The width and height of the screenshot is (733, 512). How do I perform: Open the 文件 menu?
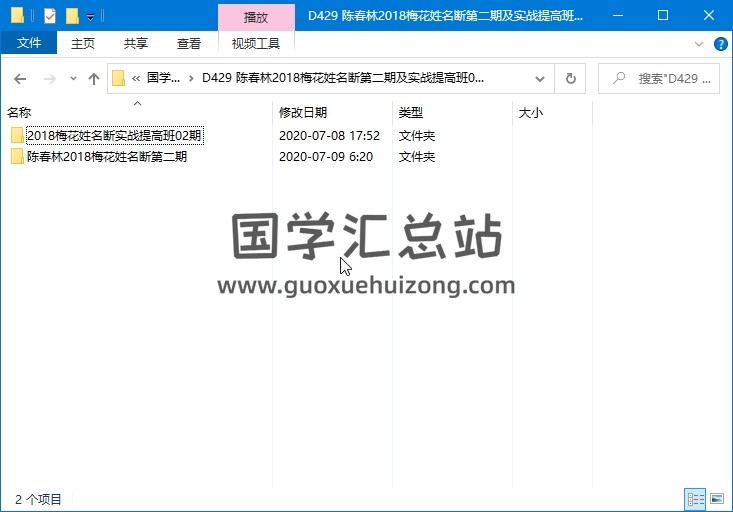[x=29, y=43]
